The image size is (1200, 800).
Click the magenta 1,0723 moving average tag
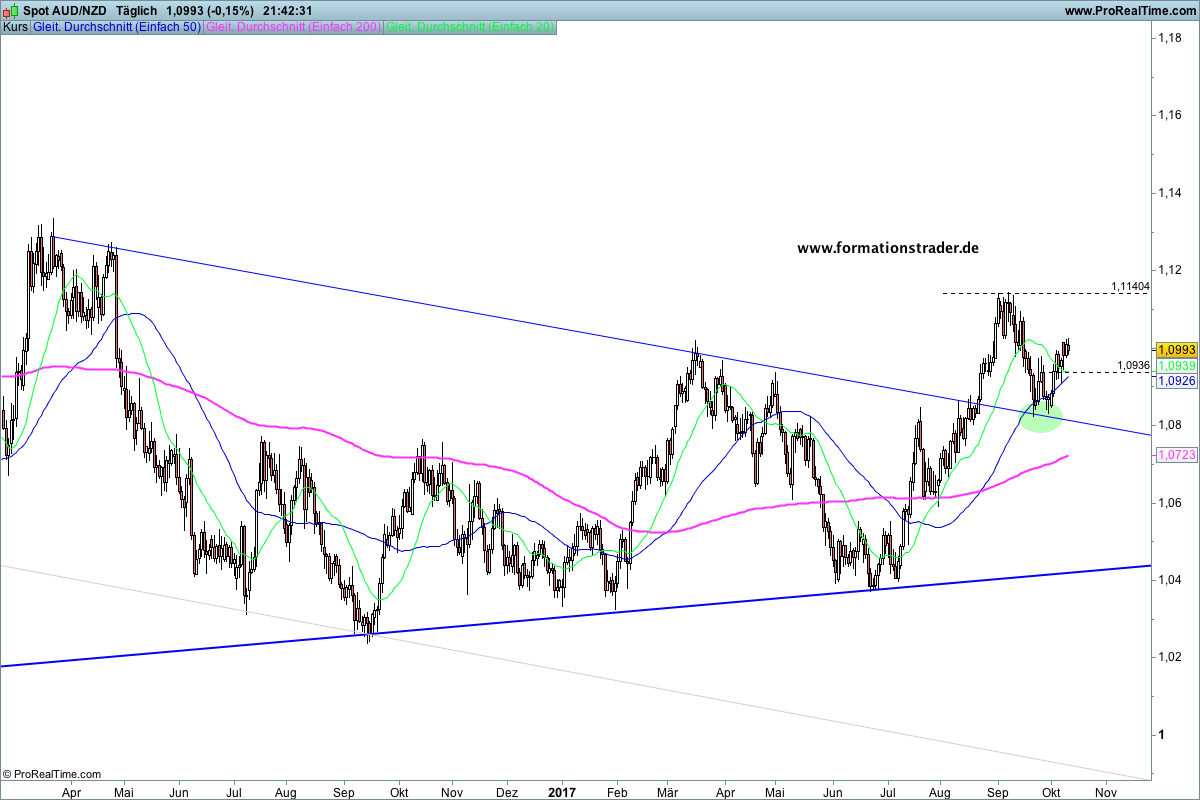coord(1175,455)
